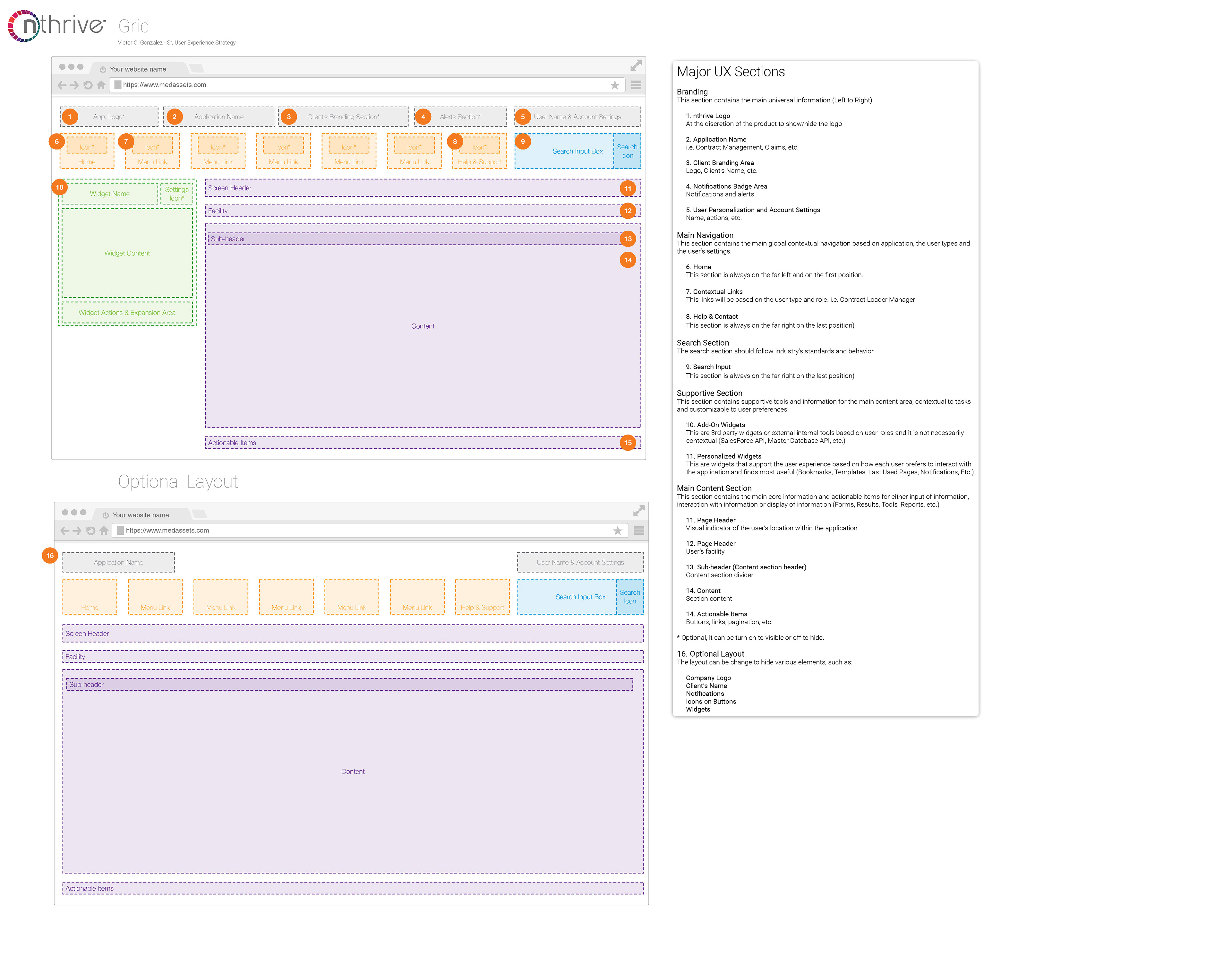This screenshot has width=1232, height=967.
Task: Click the Search Icon box in top layout
Action: [x=627, y=151]
